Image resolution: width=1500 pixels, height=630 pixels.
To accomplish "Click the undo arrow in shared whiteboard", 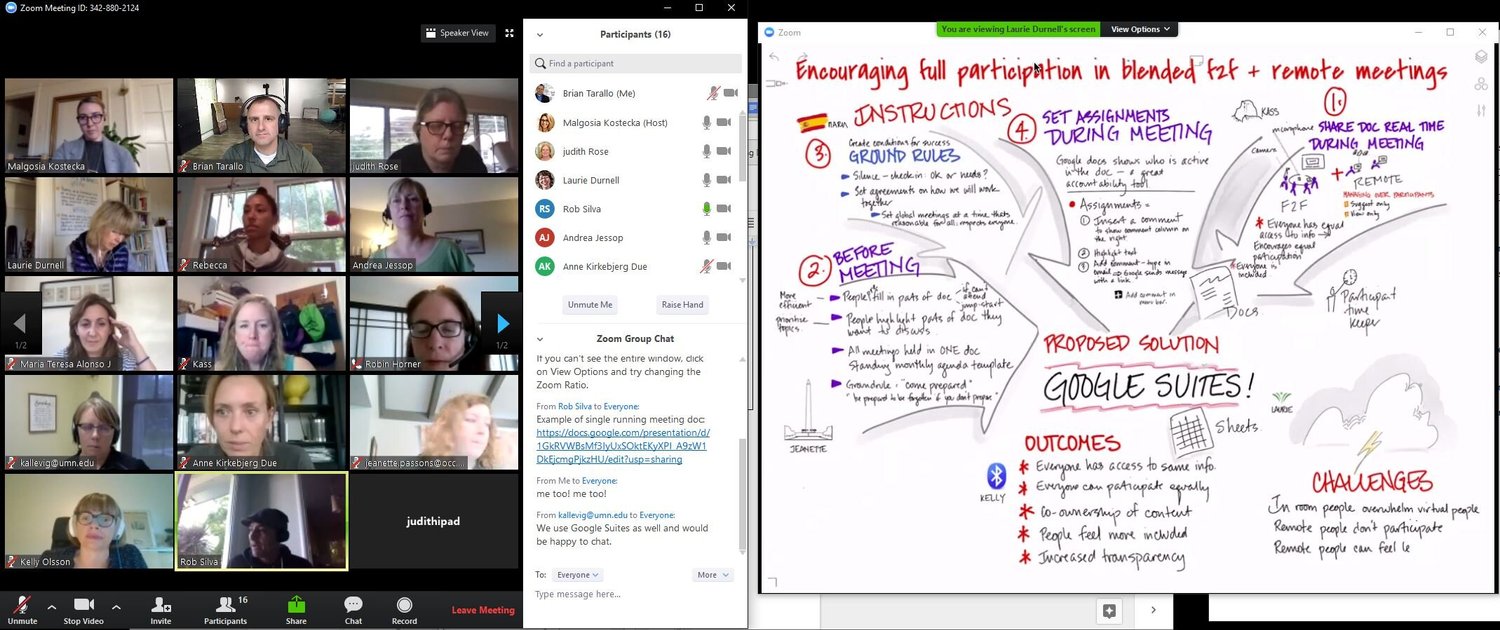I will click(x=774, y=57).
